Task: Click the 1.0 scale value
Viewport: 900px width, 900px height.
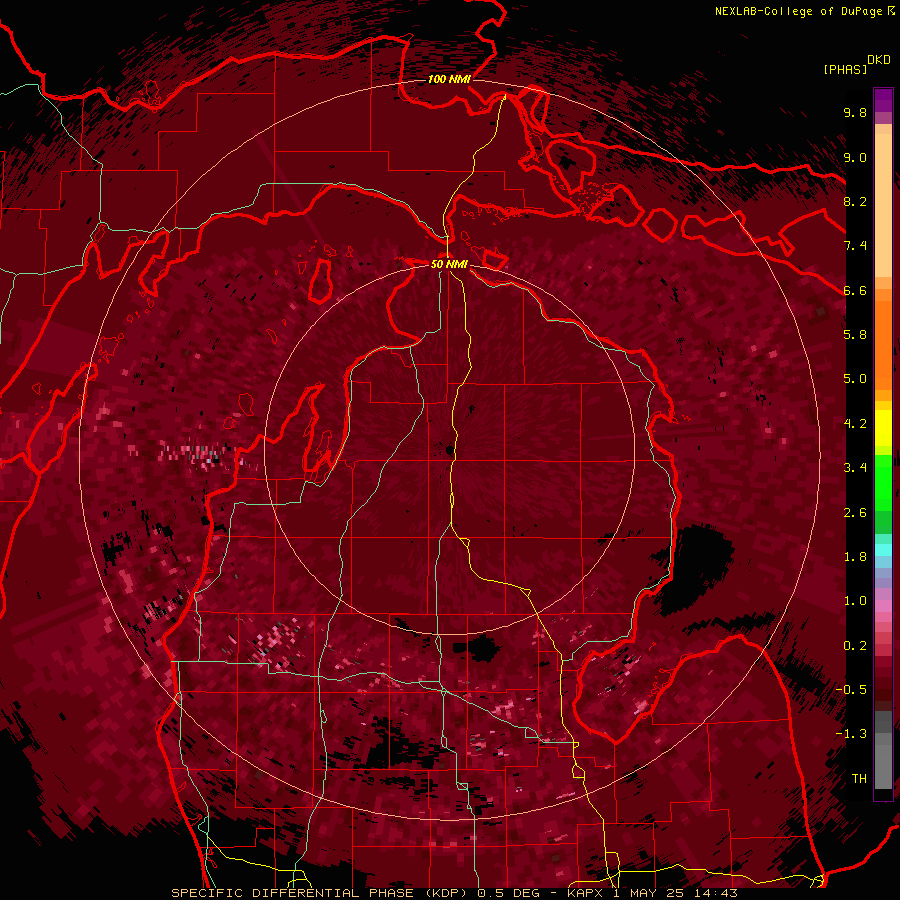Action: pos(855,601)
